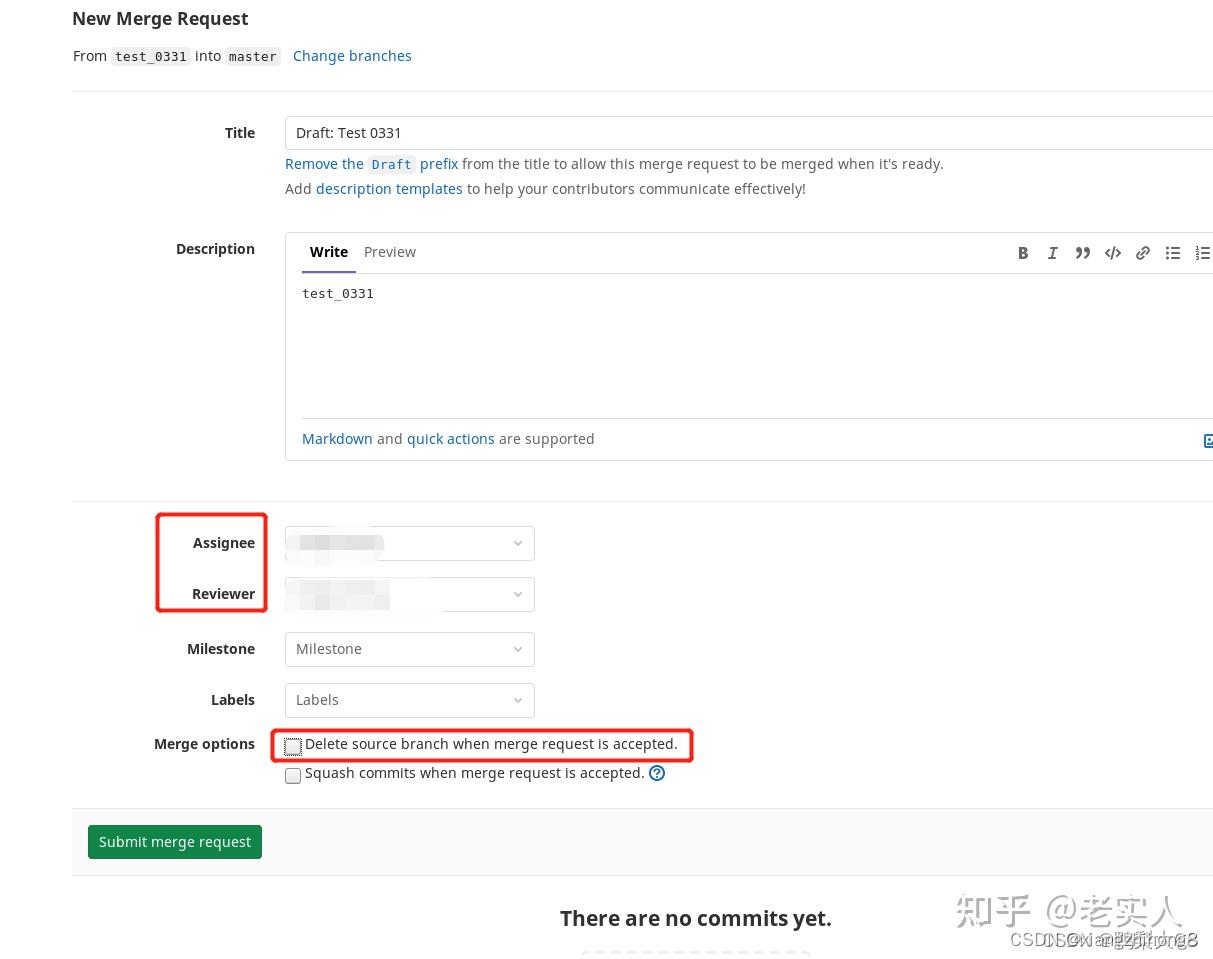Insert a numbered list
The image size is (1213, 959).
click(x=1203, y=253)
